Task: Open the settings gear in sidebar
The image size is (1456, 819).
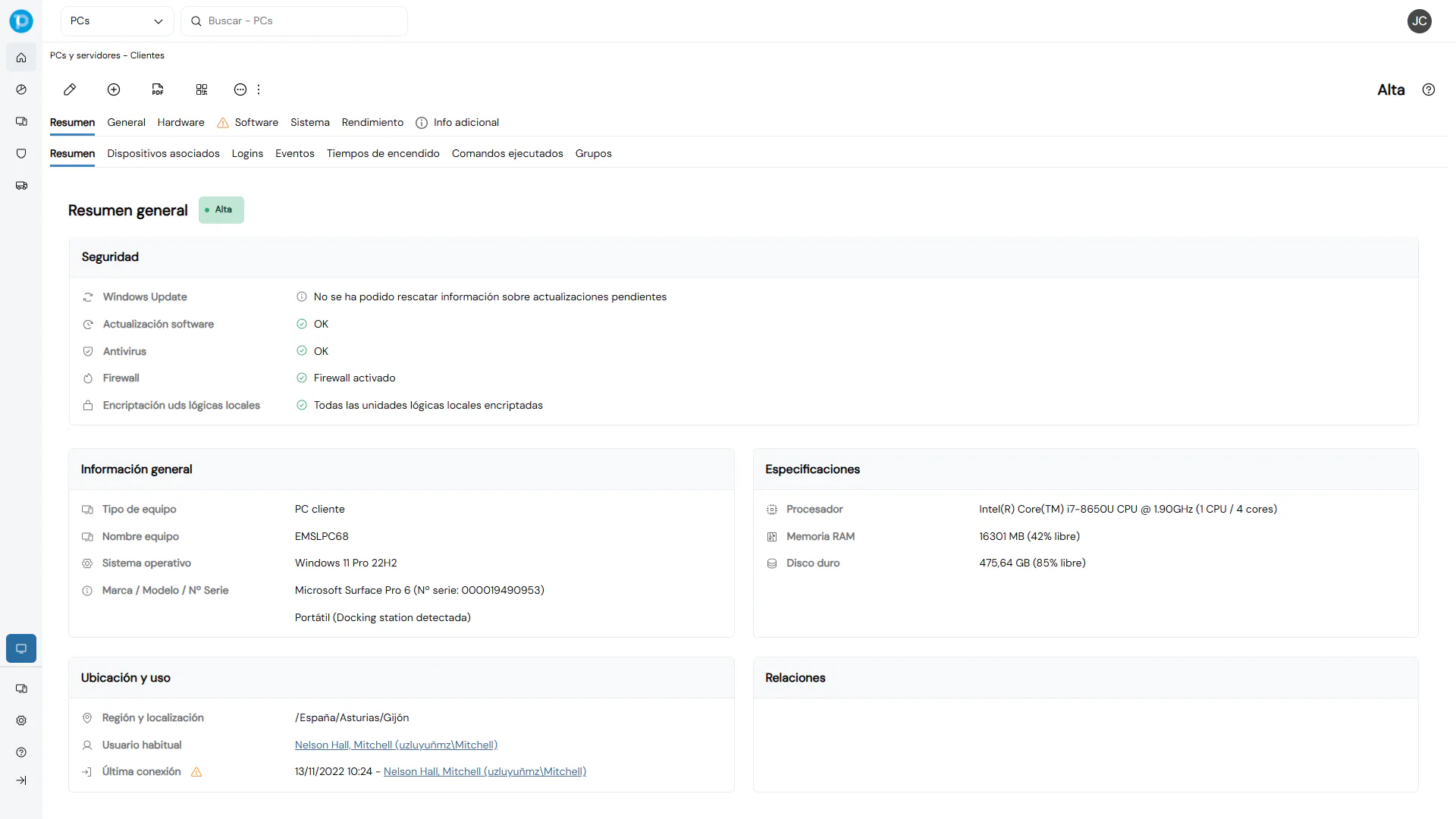Action: click(x=21, y=720)
